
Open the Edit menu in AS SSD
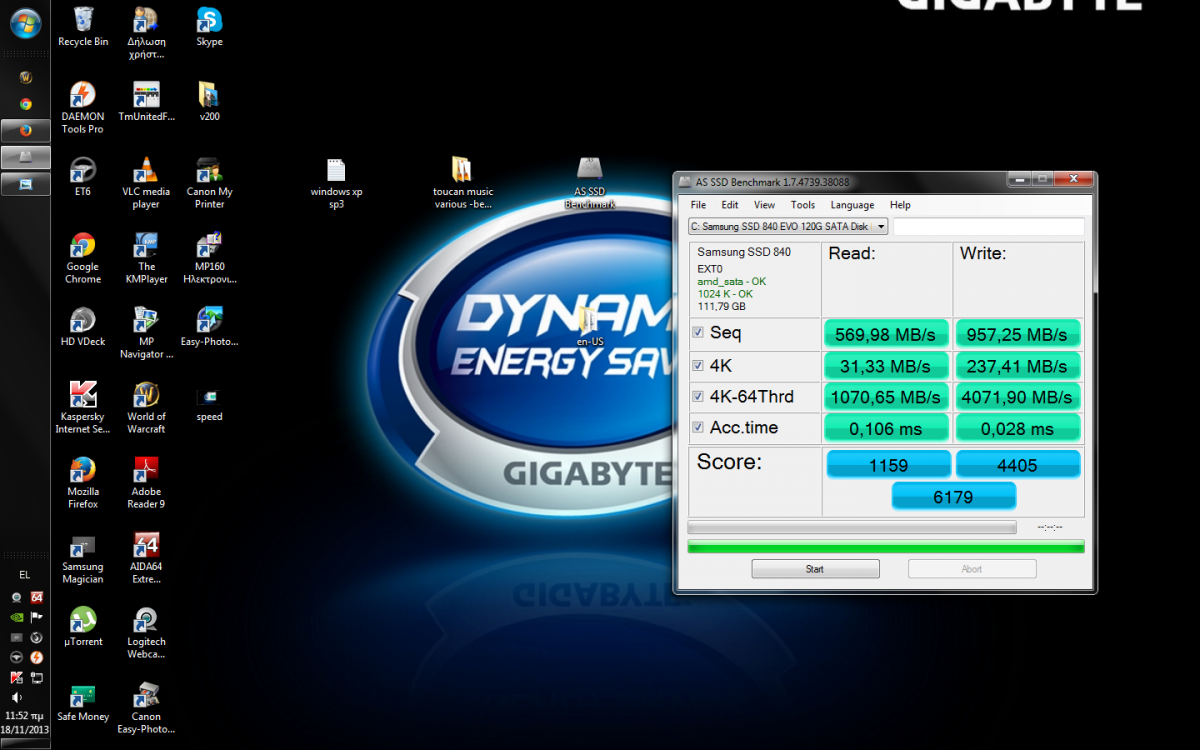tap(730, 205)
